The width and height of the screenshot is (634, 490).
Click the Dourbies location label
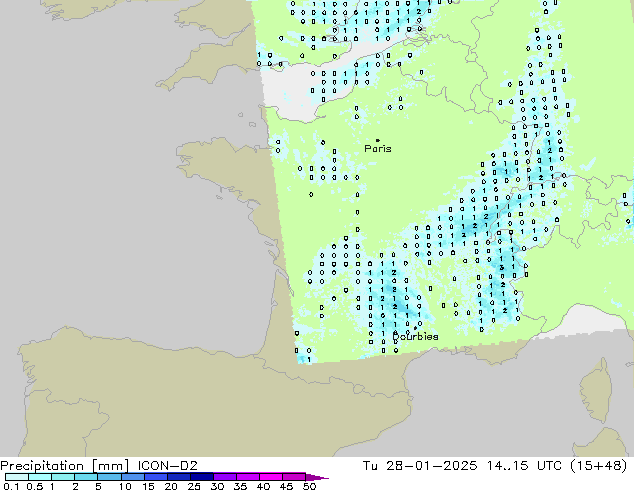[x=415, y=336]
